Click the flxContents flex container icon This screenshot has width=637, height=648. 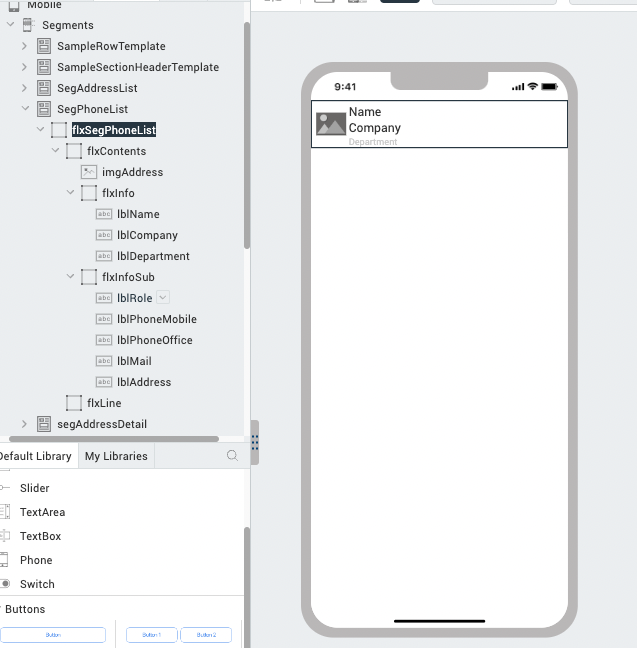point(74,151)
